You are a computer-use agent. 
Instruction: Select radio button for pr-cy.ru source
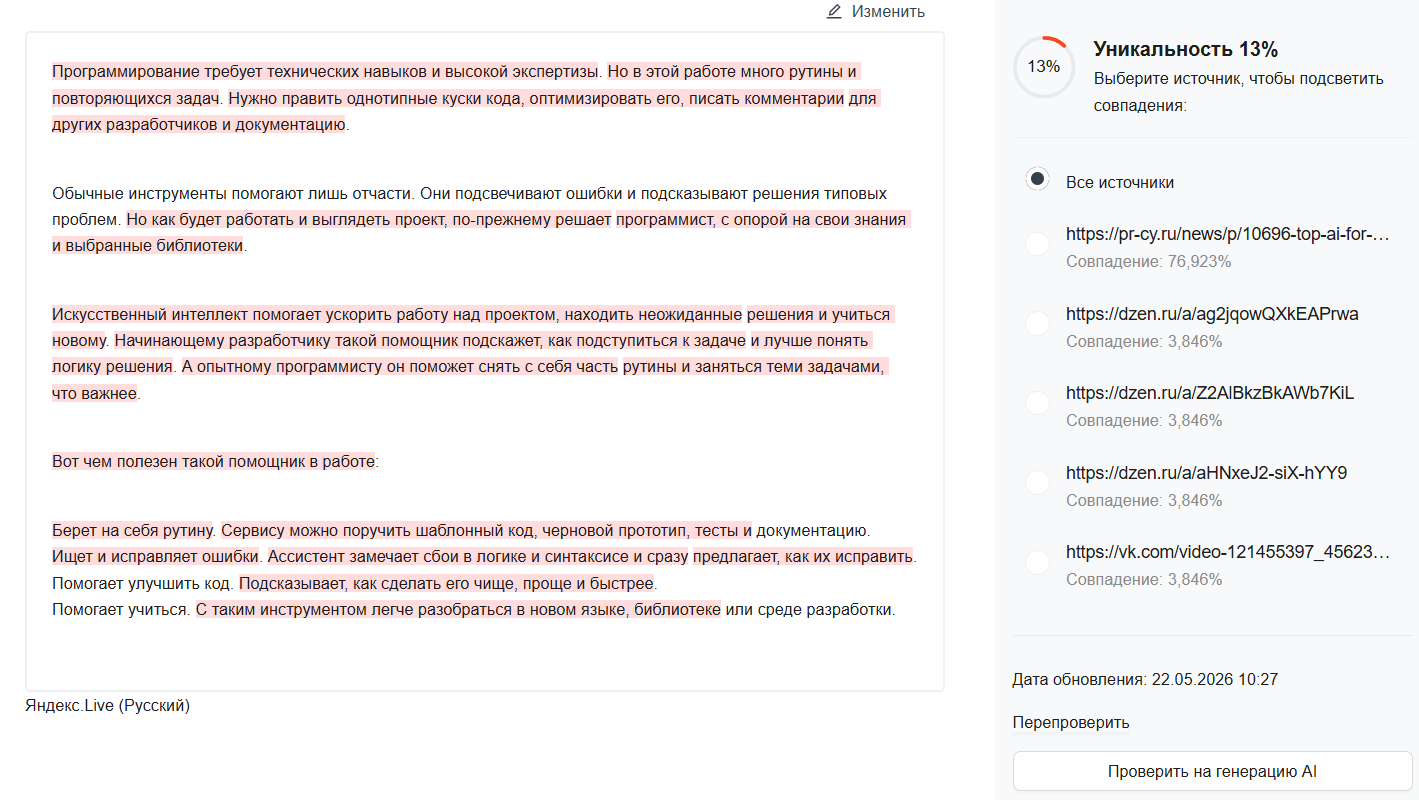click(1038, 244)
